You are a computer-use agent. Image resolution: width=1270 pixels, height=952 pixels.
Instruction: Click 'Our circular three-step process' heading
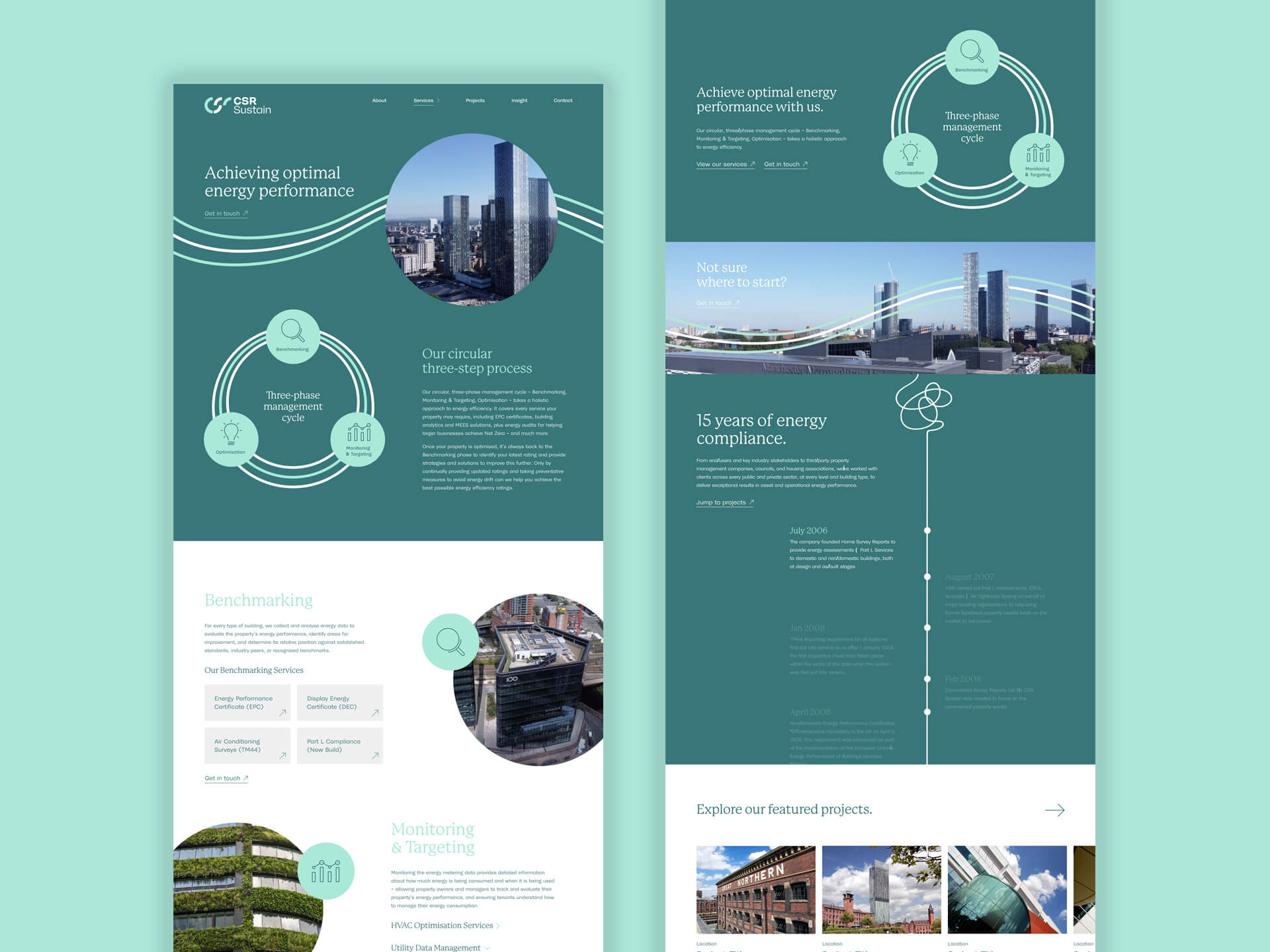[477, 361]
